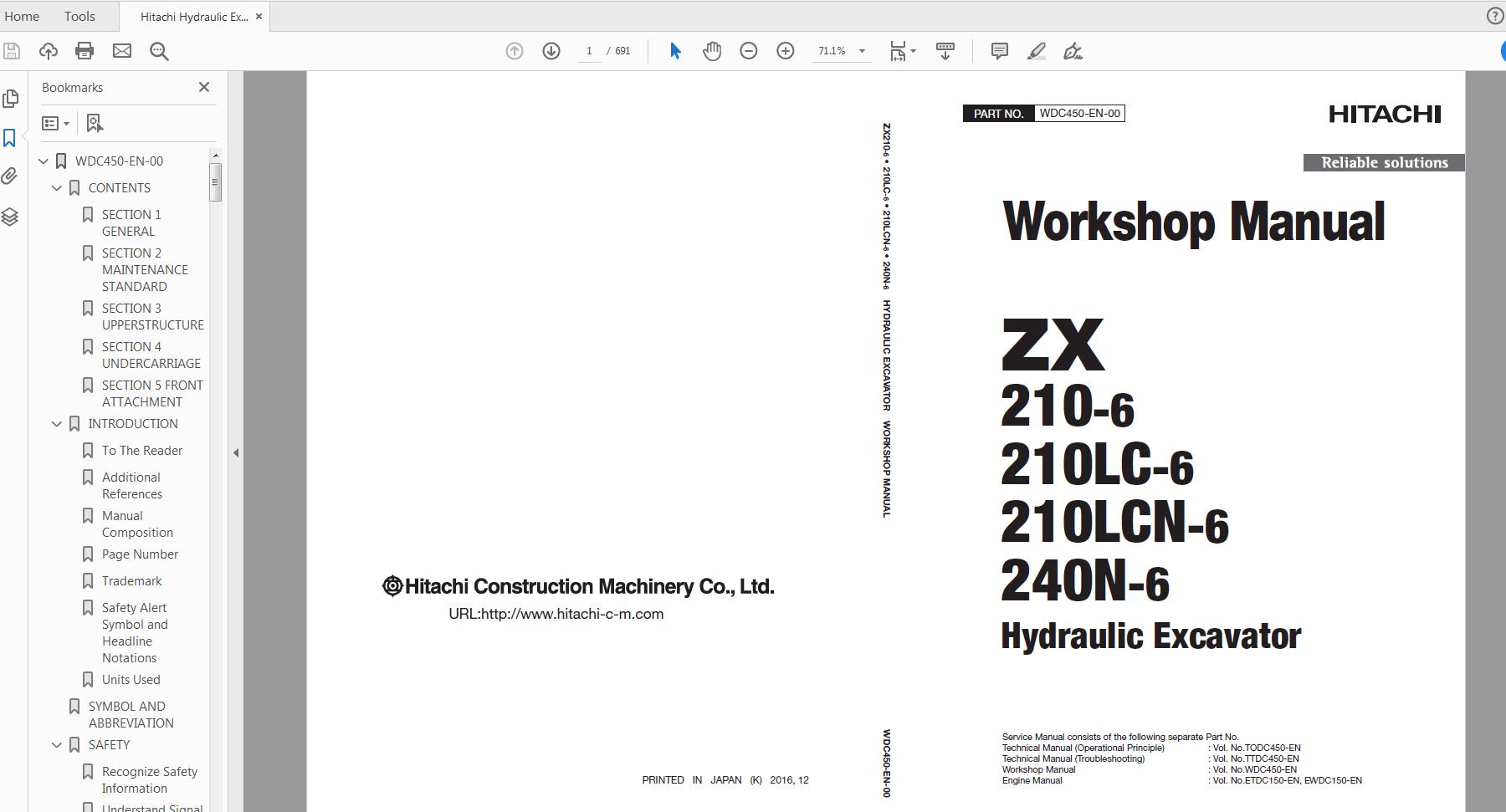Toggle the Bookmarks panel sidebar icon
Screen dimensions: 1506x812
[x=10, y=138]
